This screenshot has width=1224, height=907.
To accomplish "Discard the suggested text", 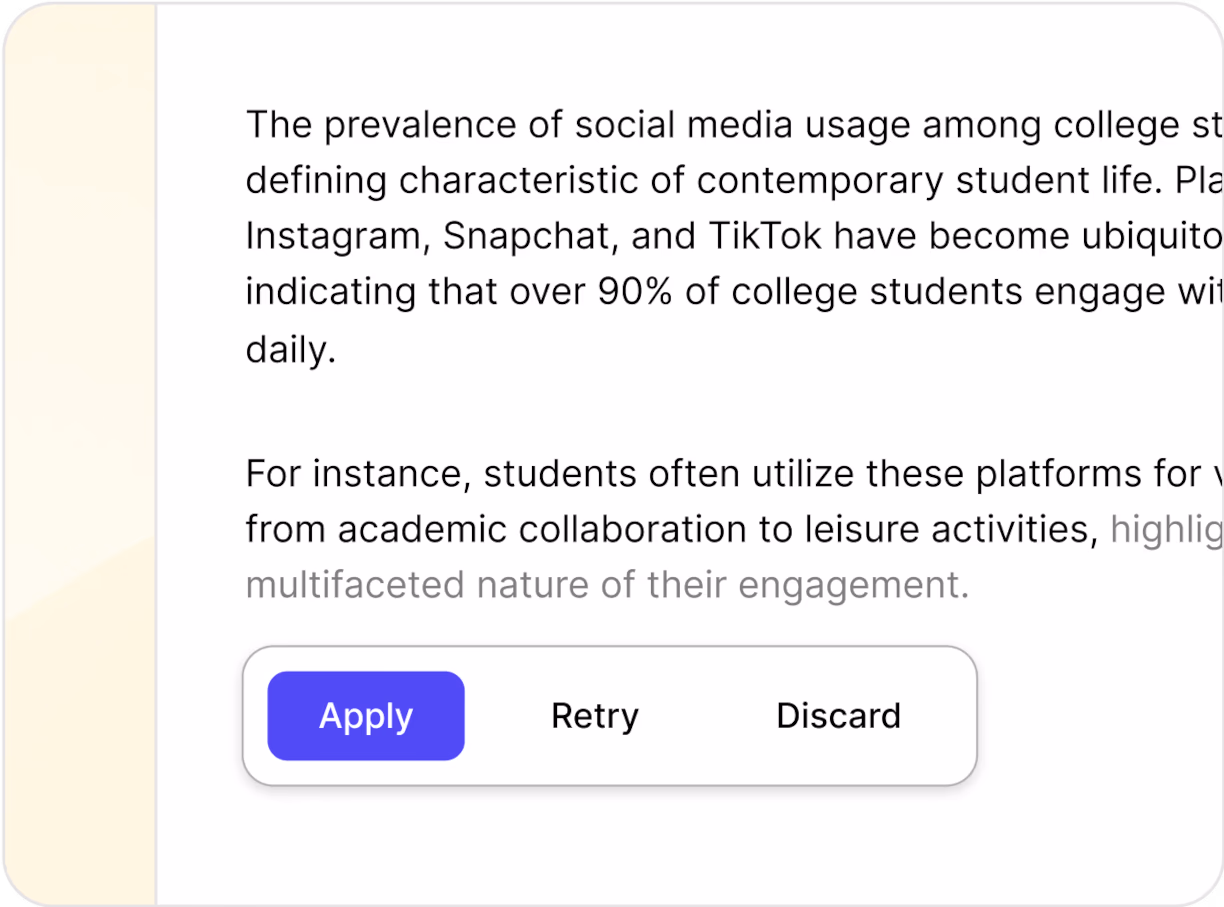I will click(x=838, y=716).
